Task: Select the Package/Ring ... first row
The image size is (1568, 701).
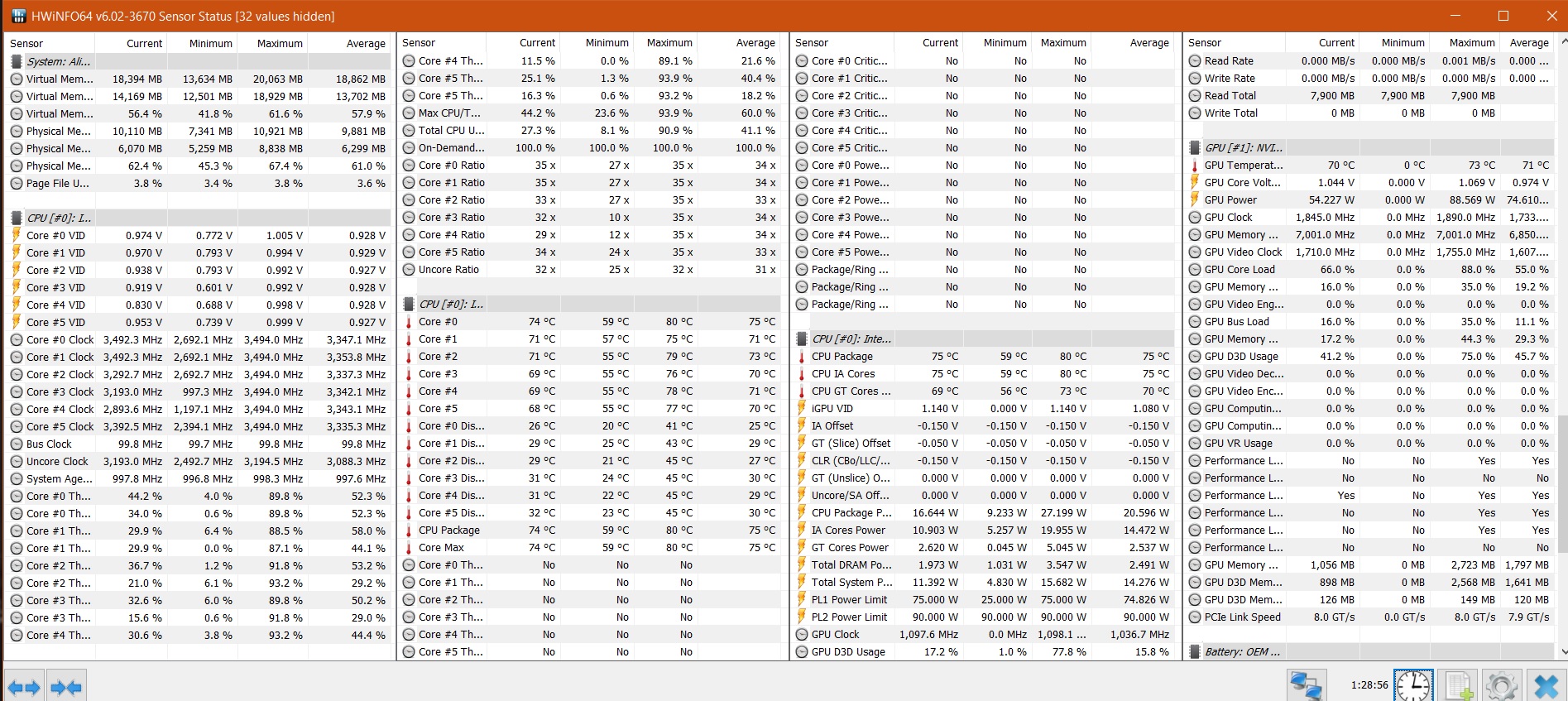Action: pos(984,269)
